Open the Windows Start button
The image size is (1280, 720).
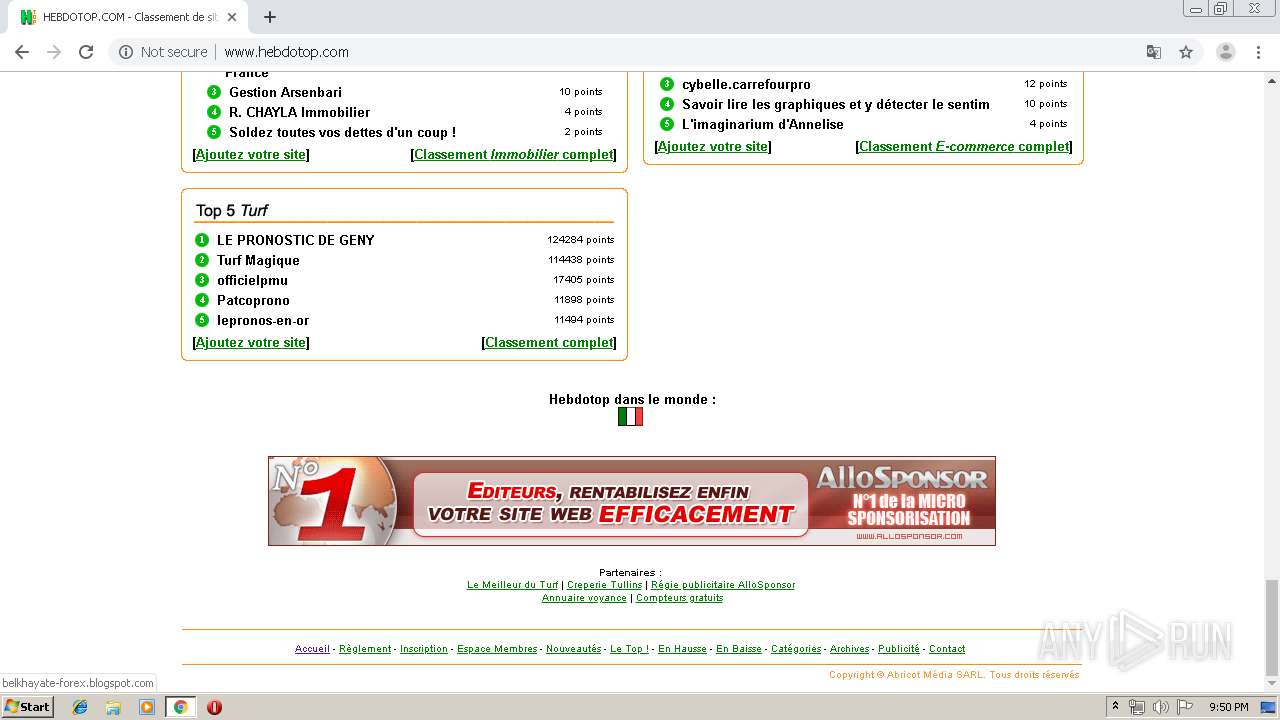[27, 707]
